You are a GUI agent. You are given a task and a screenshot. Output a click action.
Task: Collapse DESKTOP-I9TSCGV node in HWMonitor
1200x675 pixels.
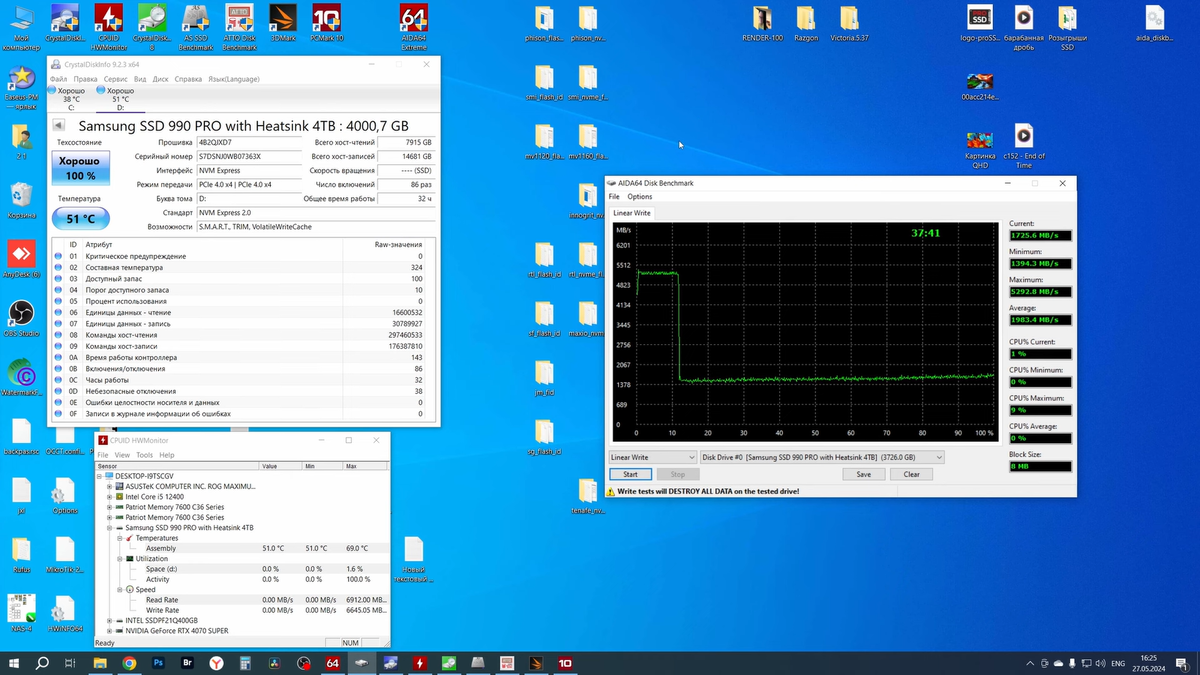click(100, 476)
